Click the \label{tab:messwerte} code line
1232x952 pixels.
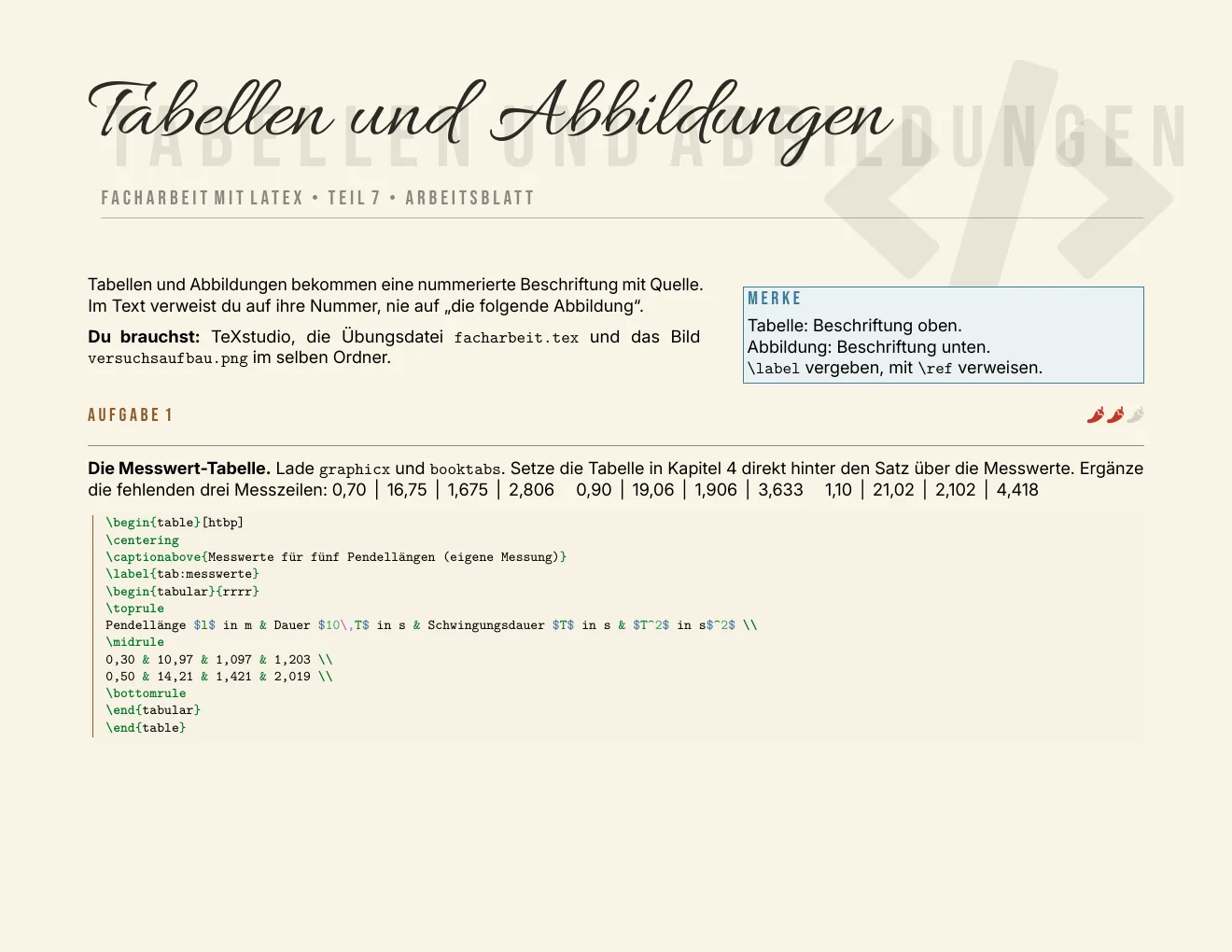pyautogui.click(x=182, y=574)
